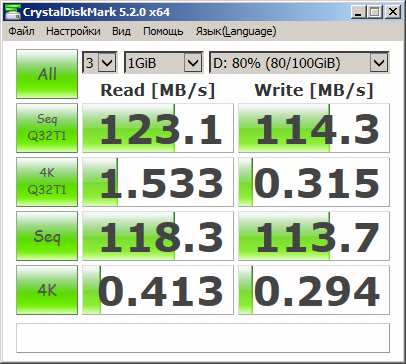
Task: Expand the test count dropdown showing 3
Action: [100, 62]
